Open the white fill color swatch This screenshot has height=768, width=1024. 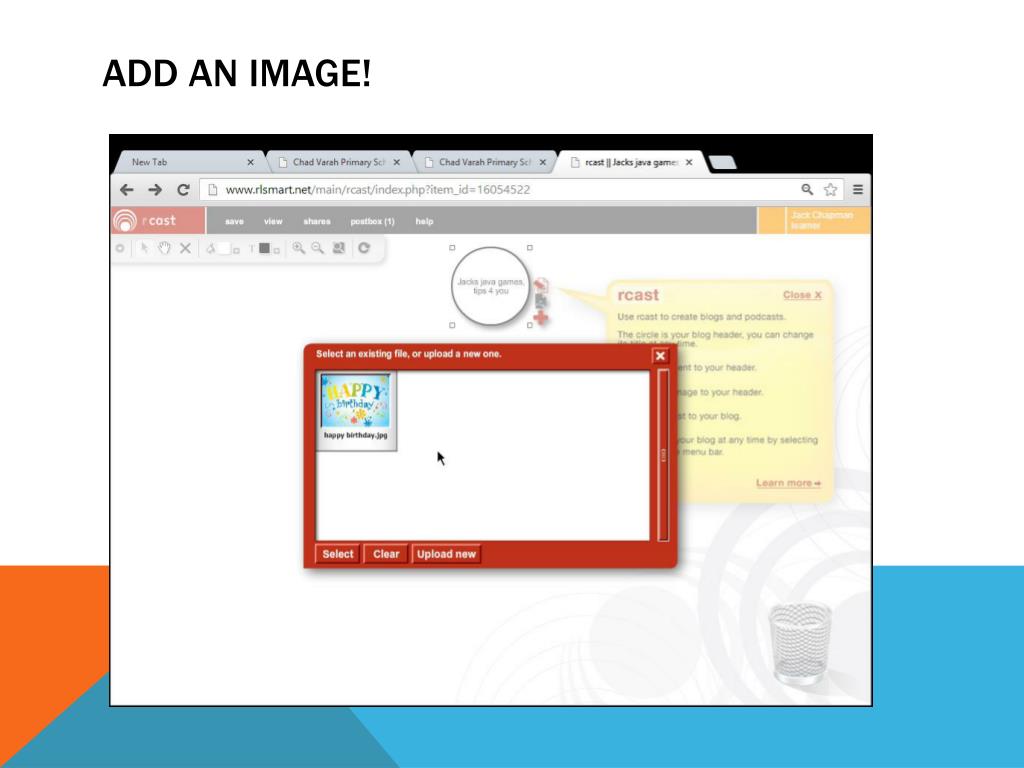coord(224,248)
